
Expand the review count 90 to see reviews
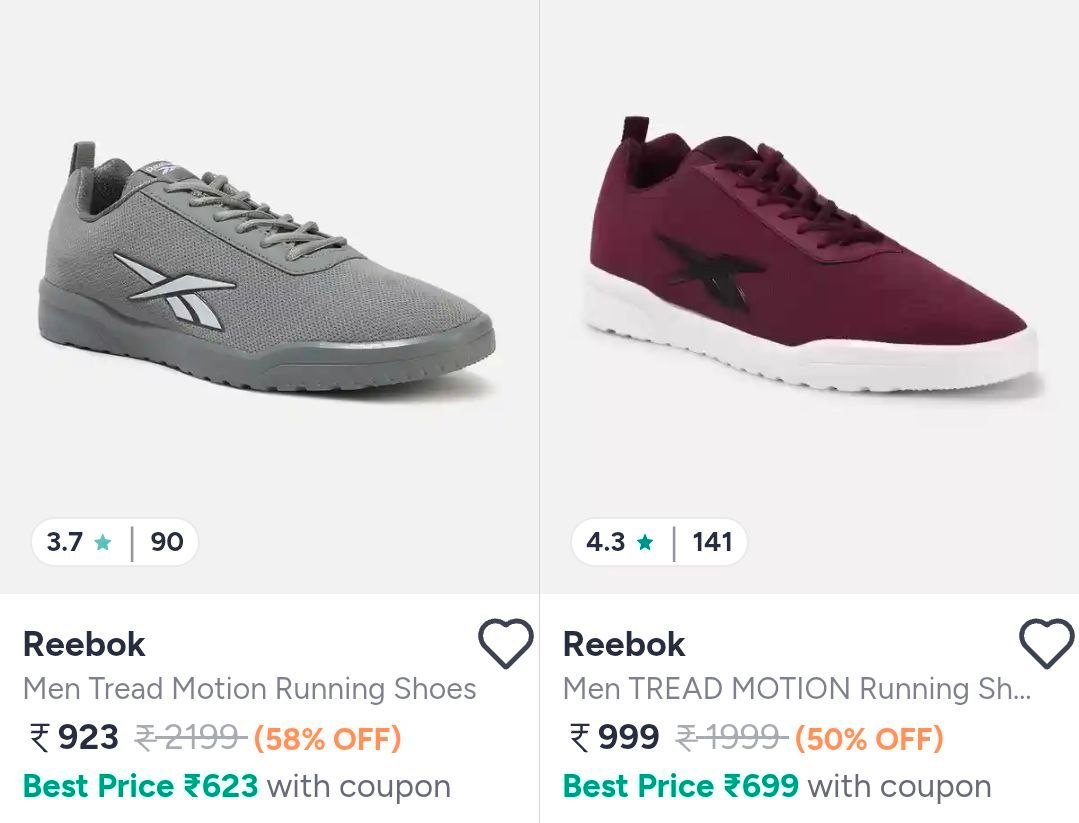click(x=168, y=542)
